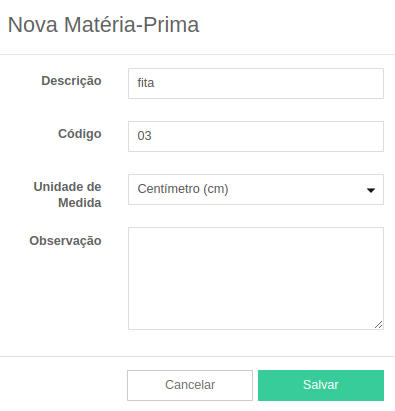Click the Descrição input field
395x411 pixels.
coord(256,83)
